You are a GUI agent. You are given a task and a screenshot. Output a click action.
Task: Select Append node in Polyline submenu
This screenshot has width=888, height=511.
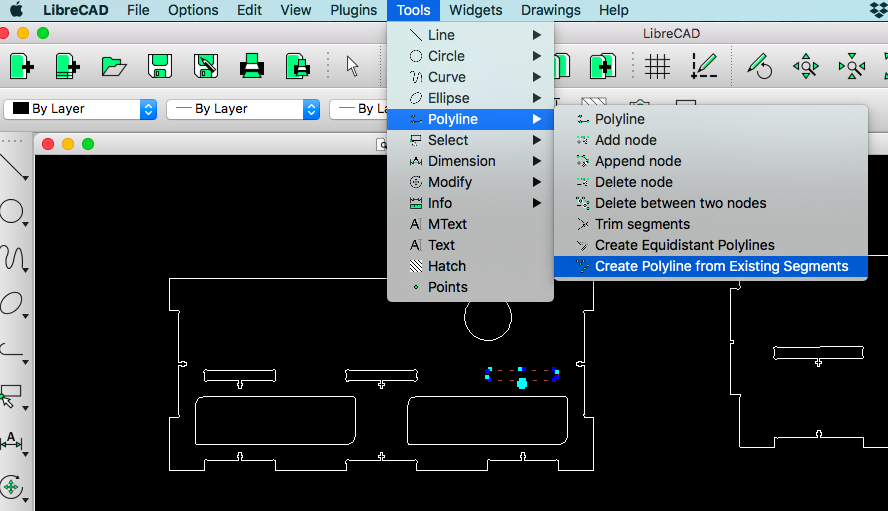(711, 161)
